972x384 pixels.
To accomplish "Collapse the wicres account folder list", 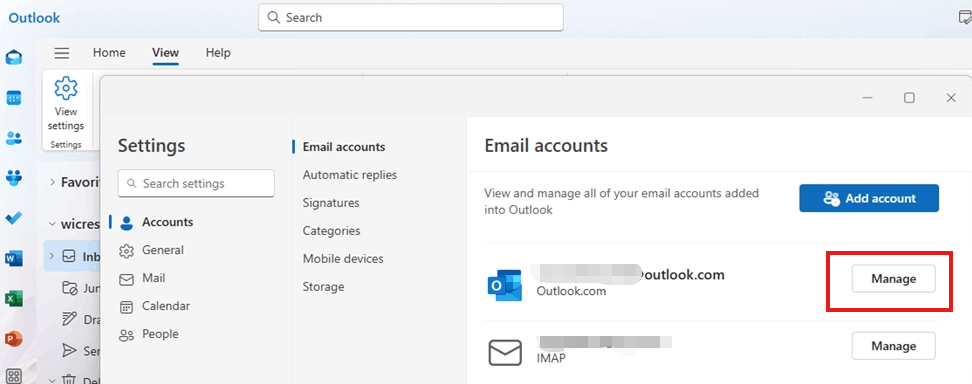I will (53, 224).
